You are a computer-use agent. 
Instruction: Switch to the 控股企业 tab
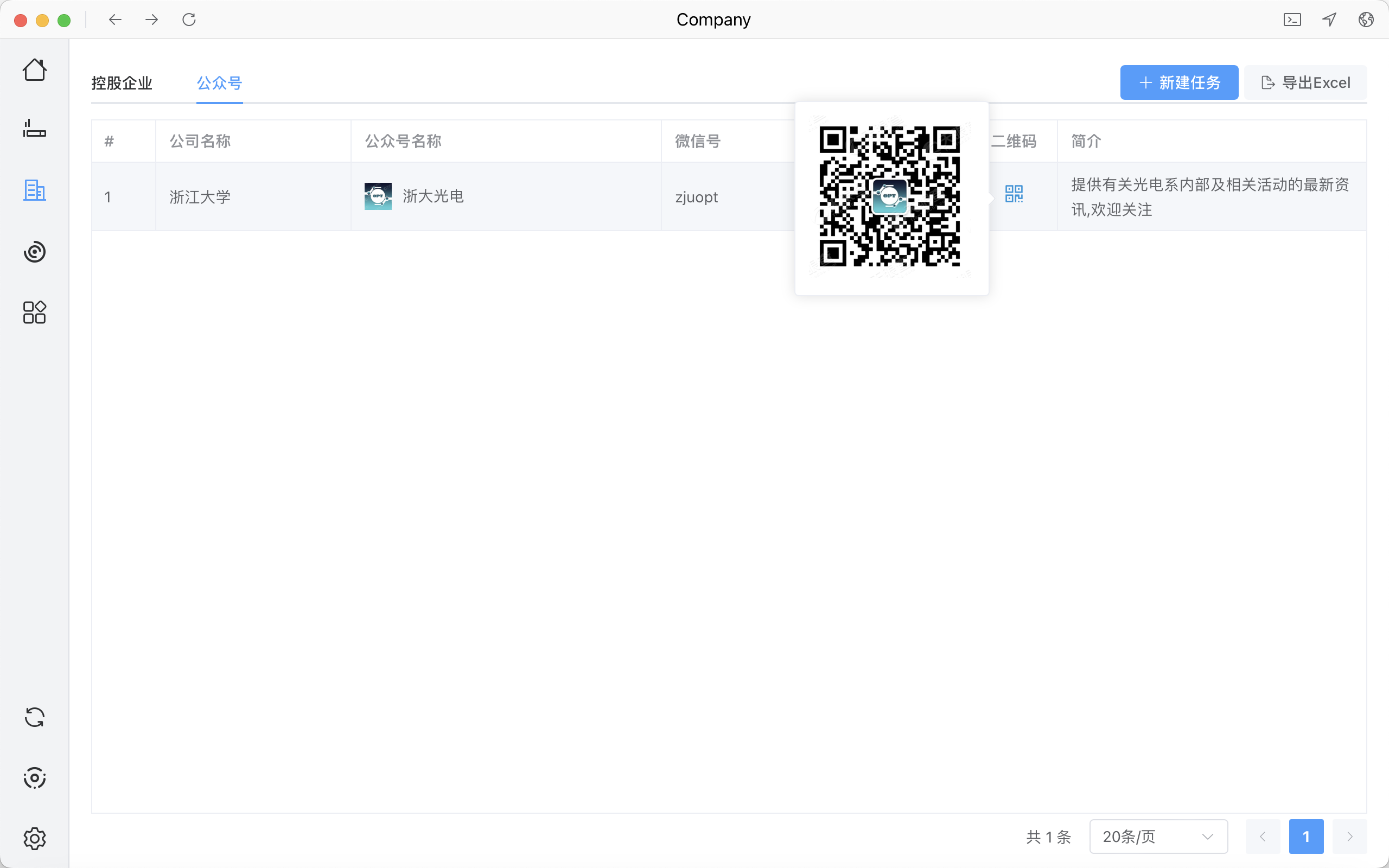coord(122,83)
